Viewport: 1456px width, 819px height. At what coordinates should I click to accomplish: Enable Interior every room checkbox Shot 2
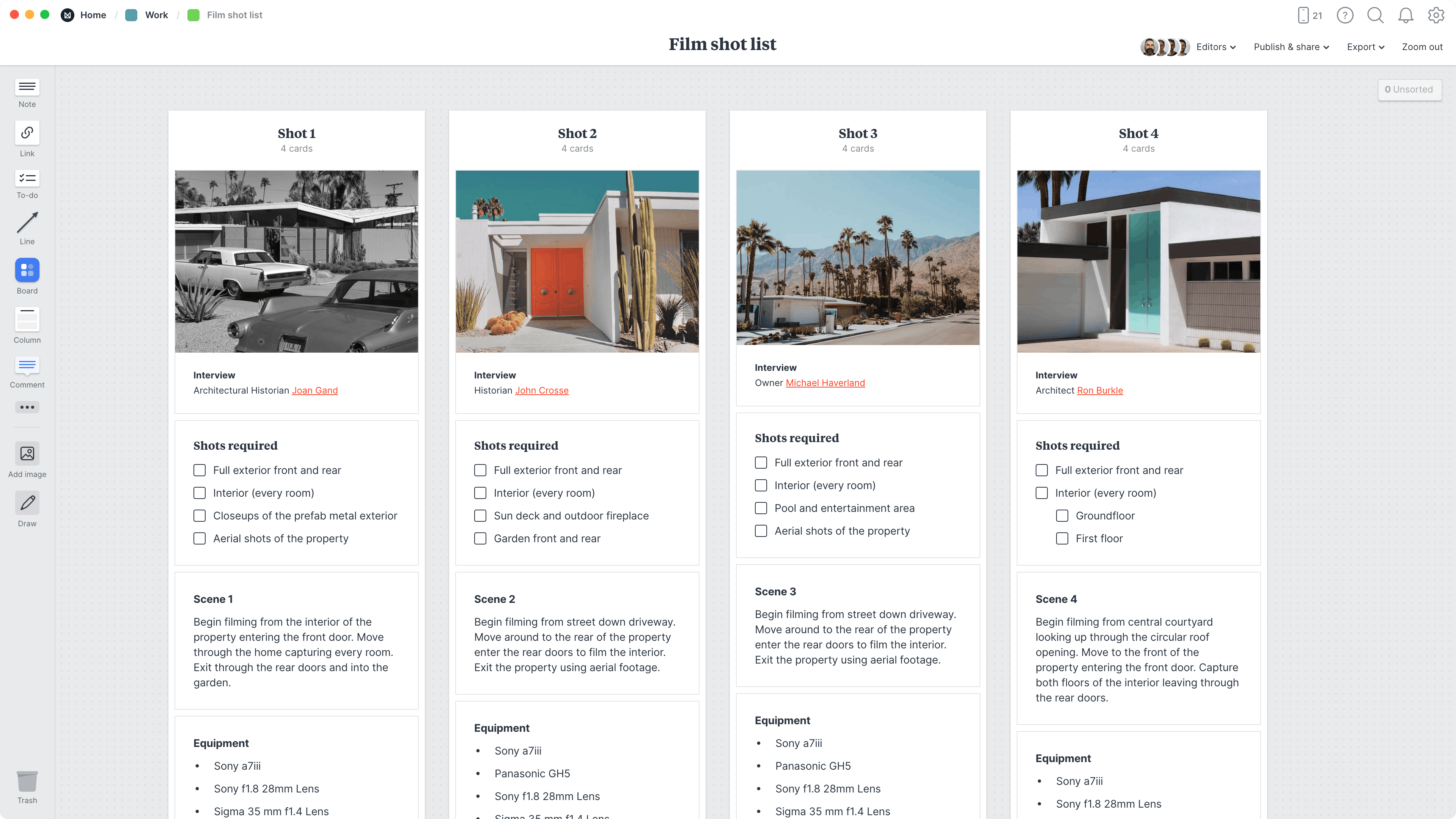point(480,492)
